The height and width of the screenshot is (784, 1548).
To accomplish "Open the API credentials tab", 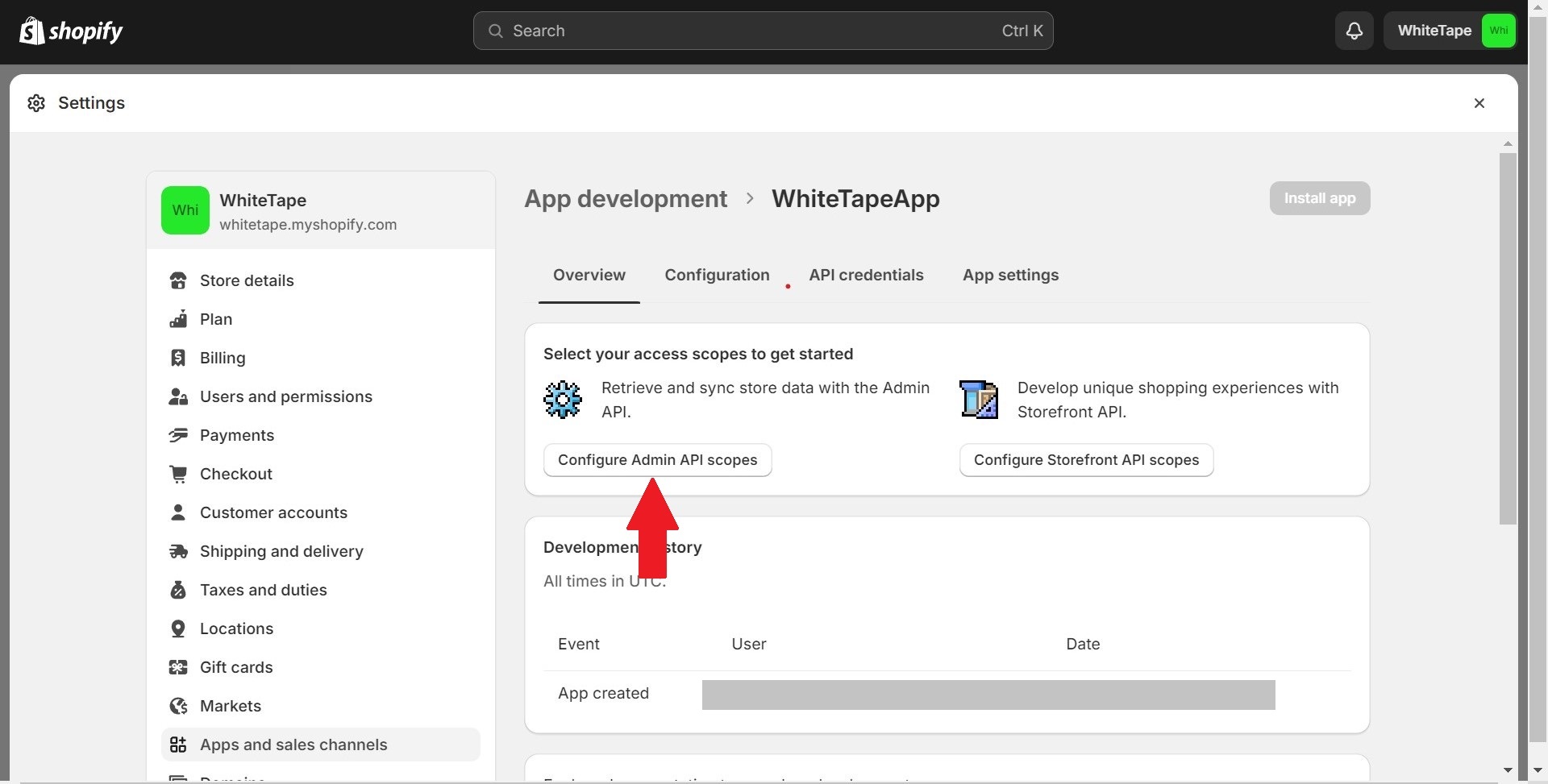I will pos(866,275).
